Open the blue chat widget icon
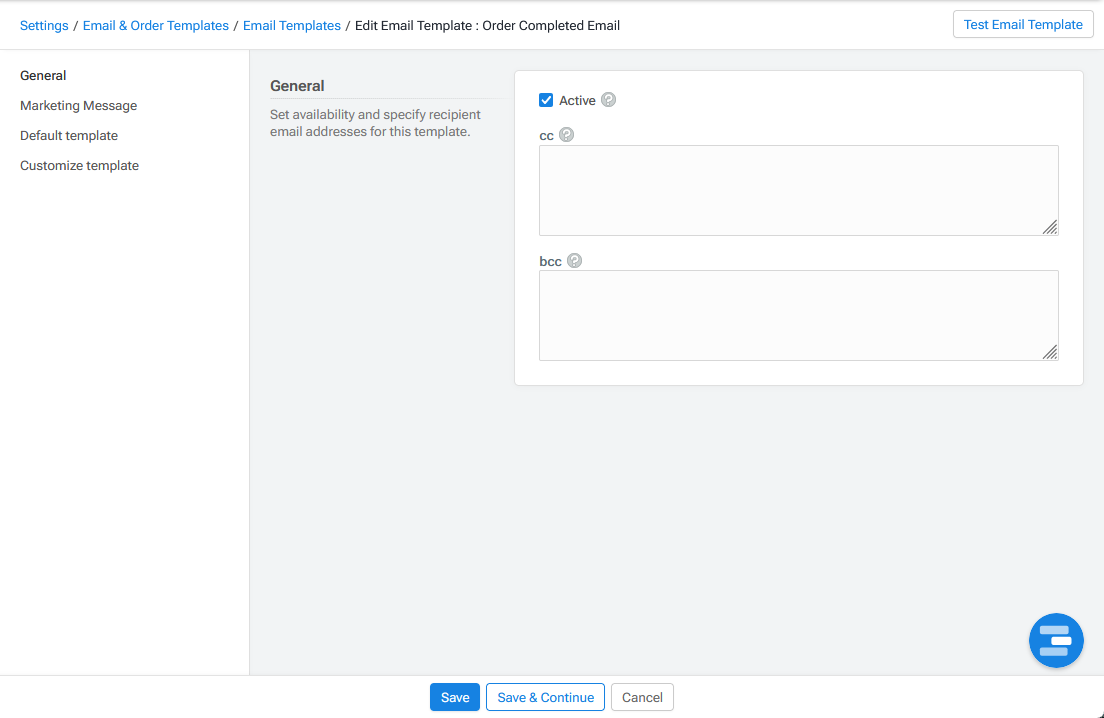The height and width of the screenshot is (718, 1104). [x=1055, y=640]
